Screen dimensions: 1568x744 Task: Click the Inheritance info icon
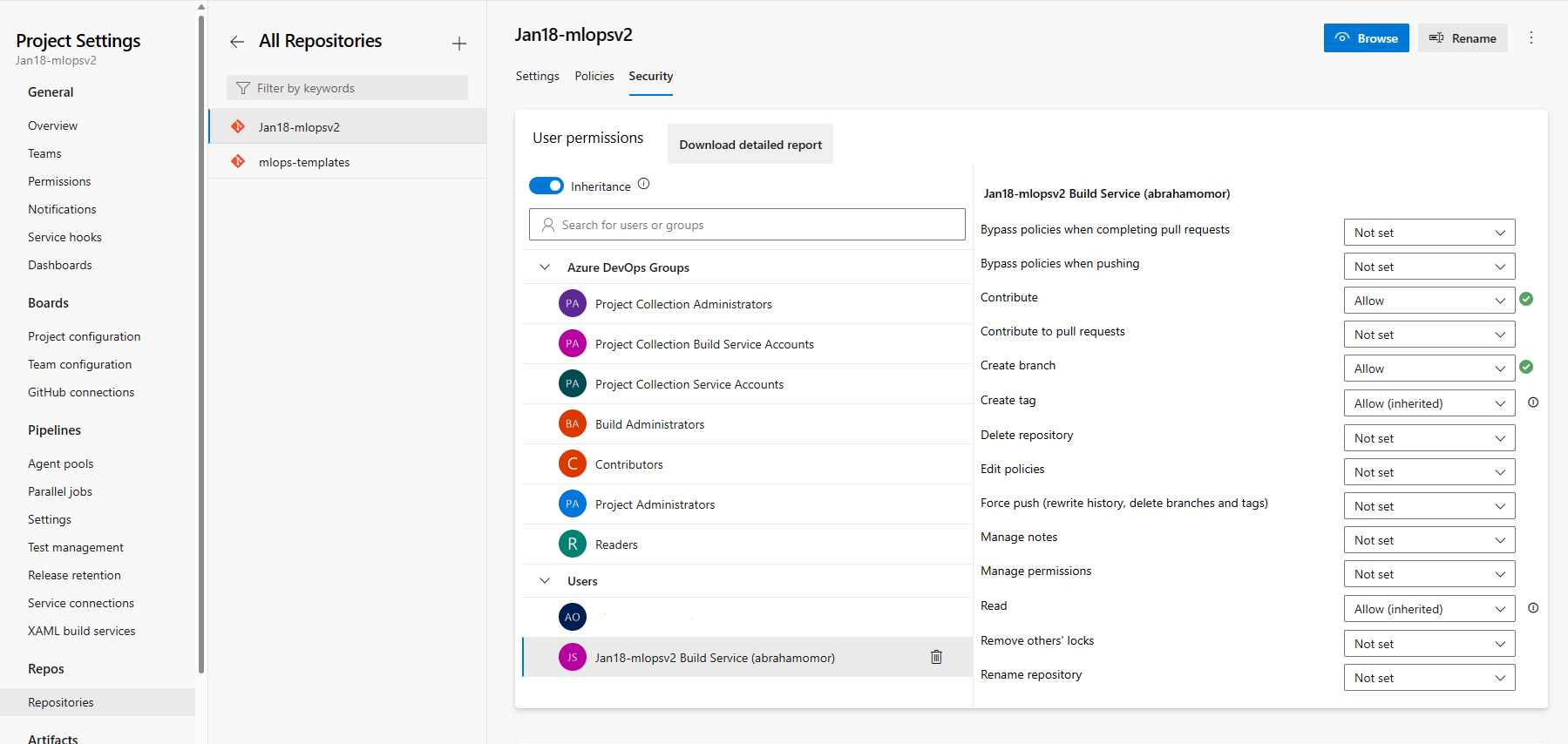(x=644, y=184)
